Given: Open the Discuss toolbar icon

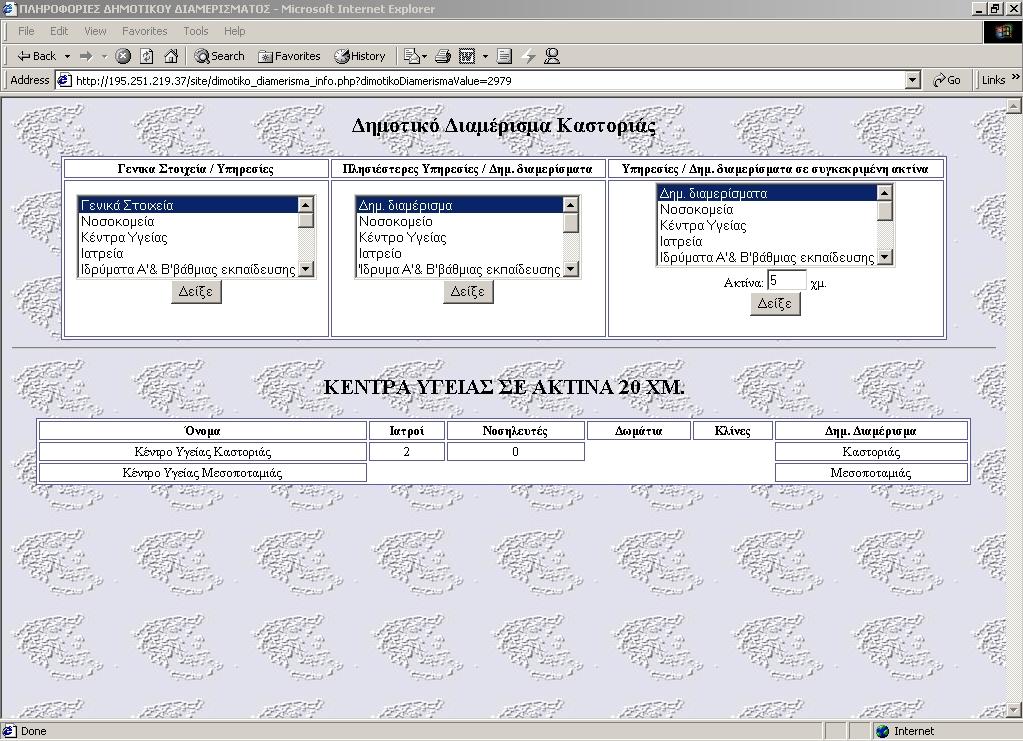Looking at the screenshot, I should (x=504, y=56).
